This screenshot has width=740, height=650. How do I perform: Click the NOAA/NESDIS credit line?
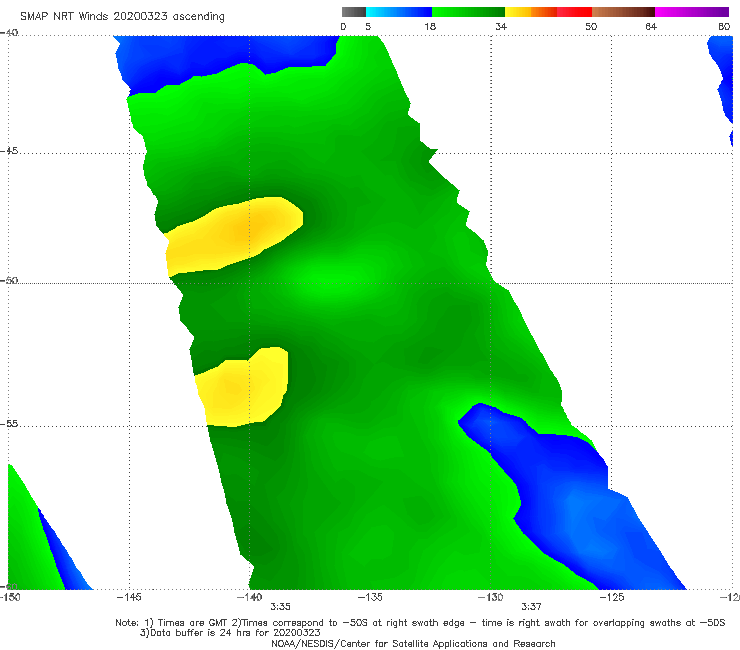[x=413, y=644]
